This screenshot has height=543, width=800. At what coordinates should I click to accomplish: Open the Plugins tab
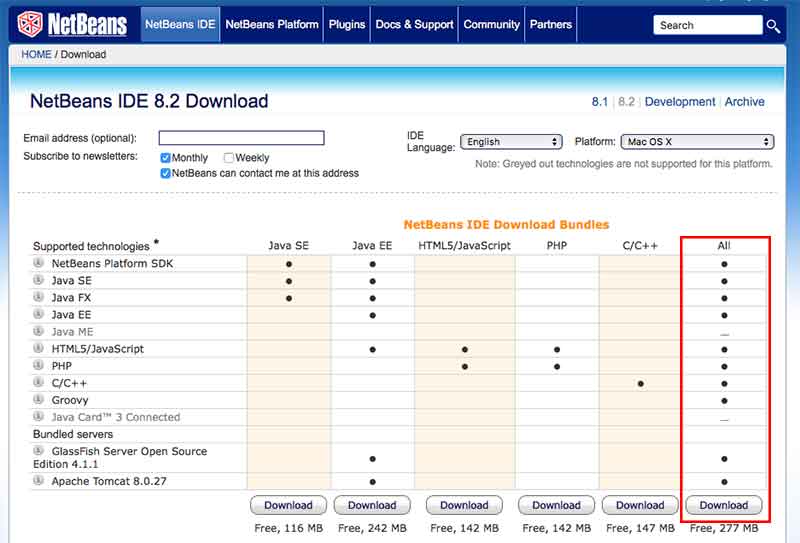347,24
